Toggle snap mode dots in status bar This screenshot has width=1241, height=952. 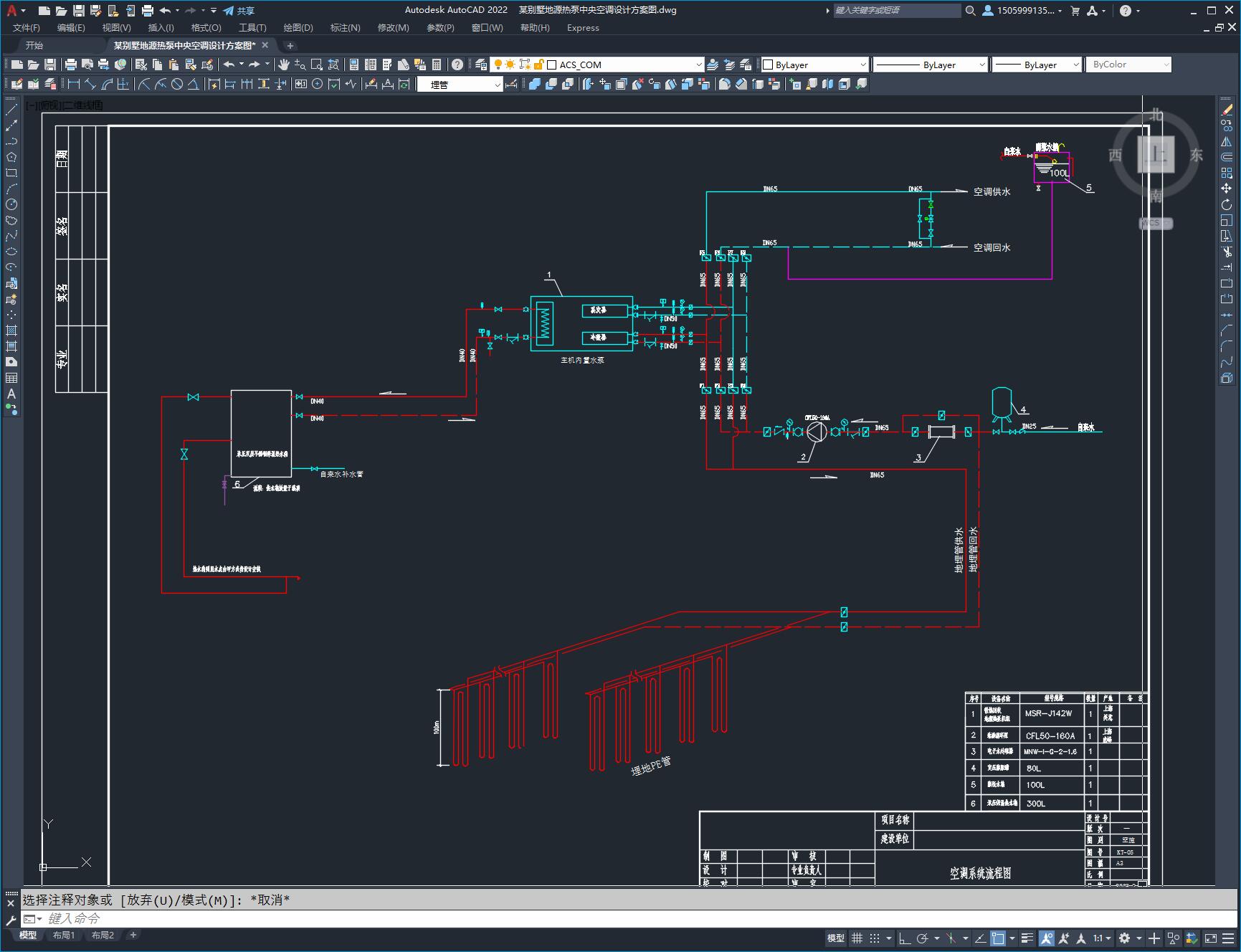(874, 938)
